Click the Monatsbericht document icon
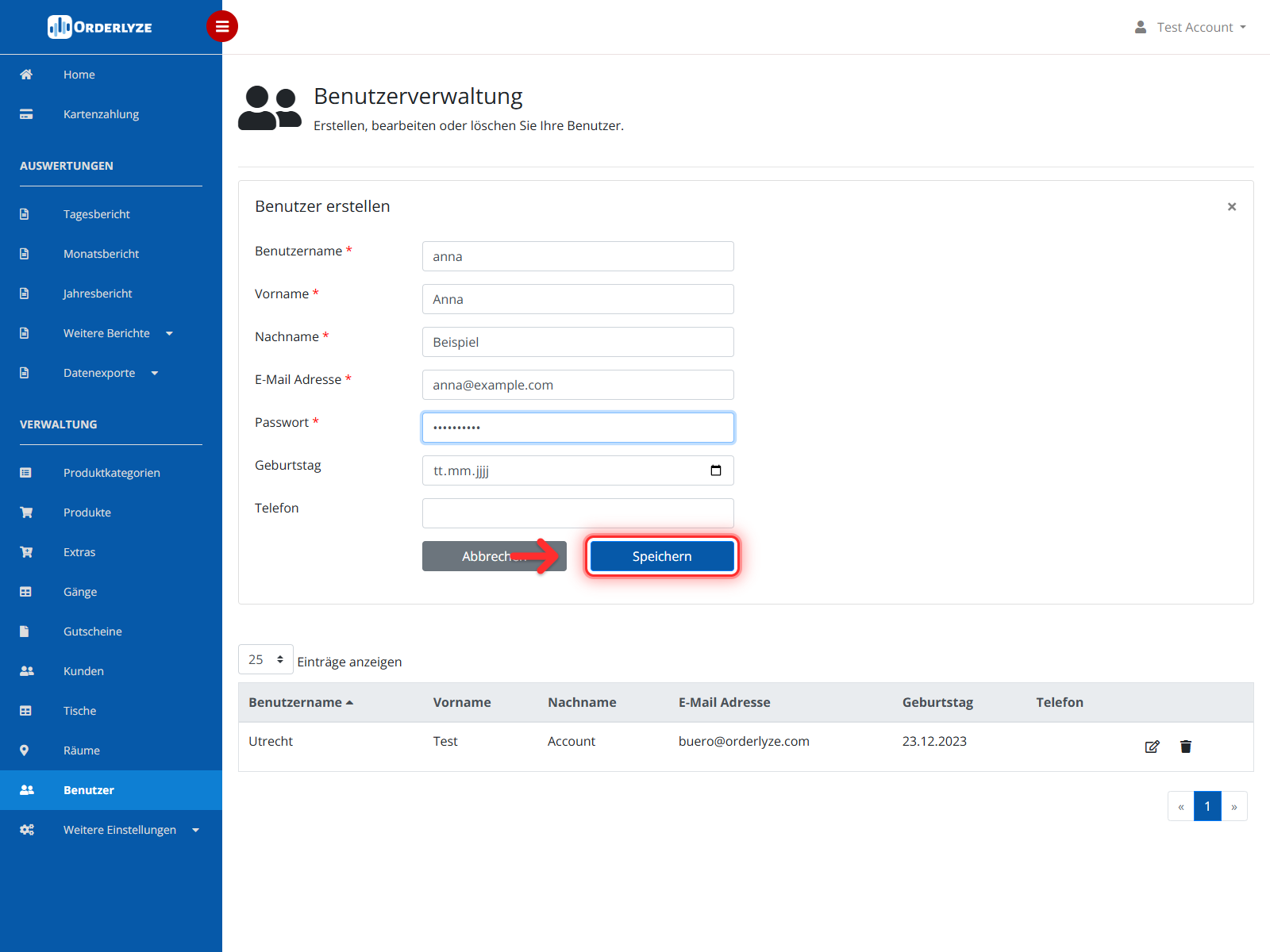Screen dimensions: 1270x952 tap(25, 254)
